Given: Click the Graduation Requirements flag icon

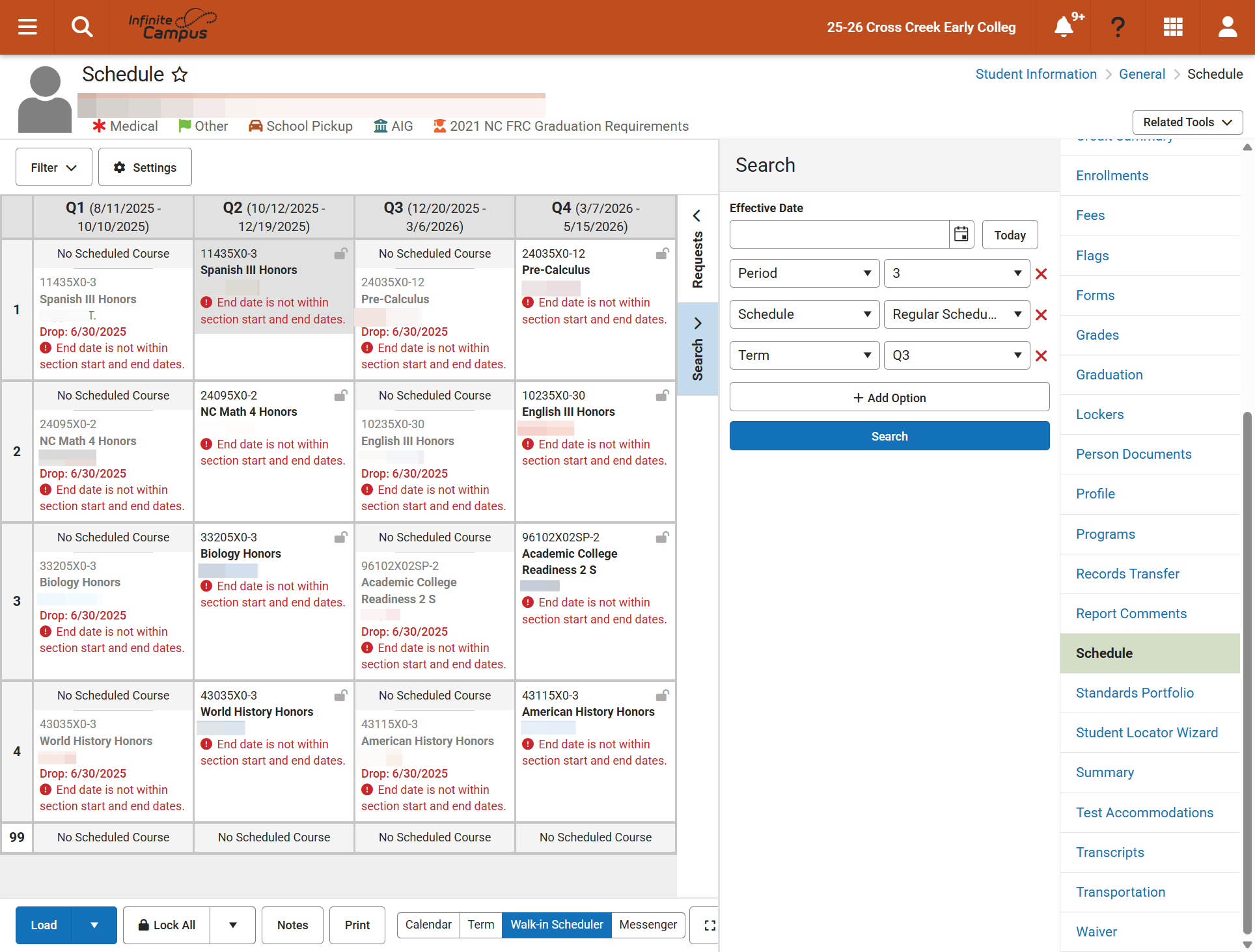Looking at the screenshot, I should 440,126.
